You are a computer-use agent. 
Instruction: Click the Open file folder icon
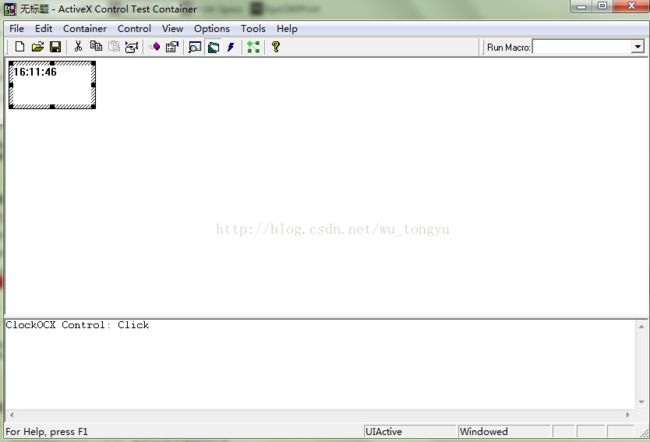coord(37,46)
